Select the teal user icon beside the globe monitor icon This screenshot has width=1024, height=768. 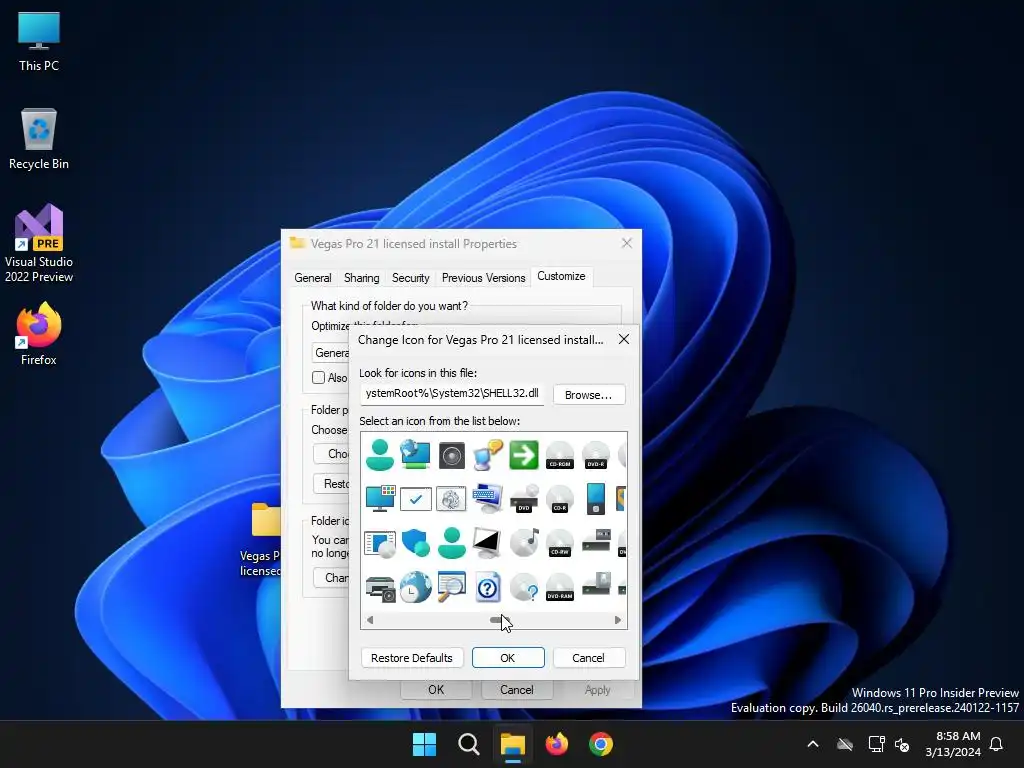(x=379, y=455)
